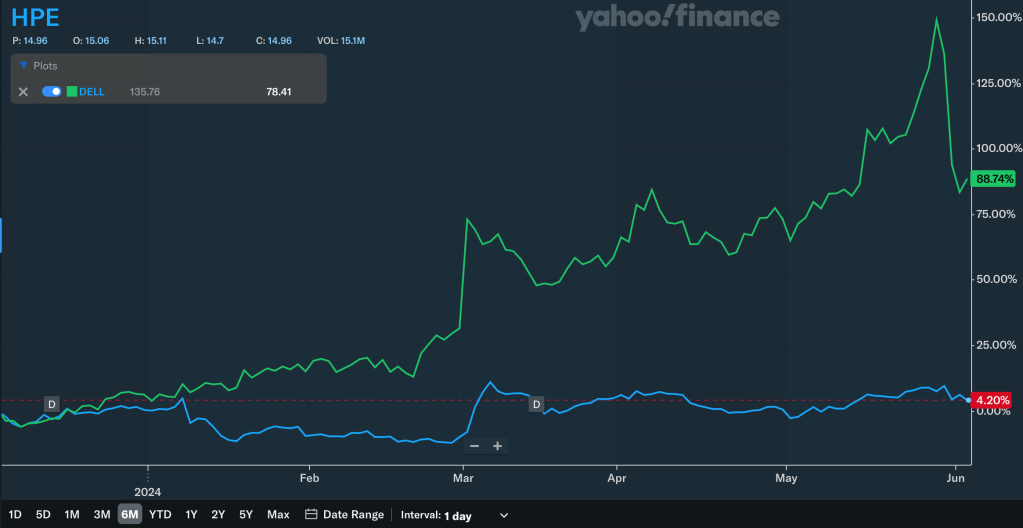Viewport: 1023px width, 528px height.
Task: Click the HPE ticker title
Action: tap(35, 18)
